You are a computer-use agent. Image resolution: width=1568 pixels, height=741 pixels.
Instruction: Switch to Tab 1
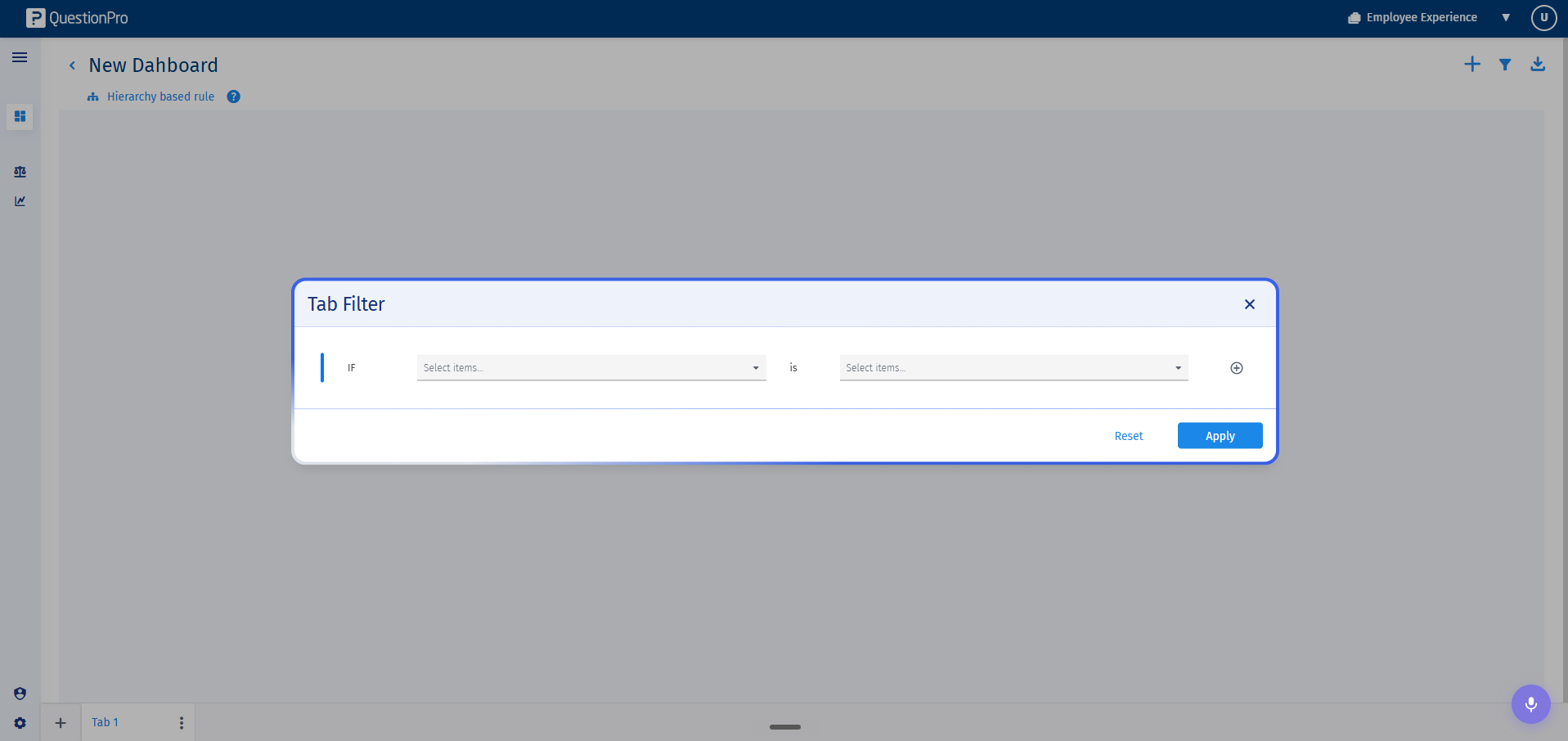tap(105, 722)
